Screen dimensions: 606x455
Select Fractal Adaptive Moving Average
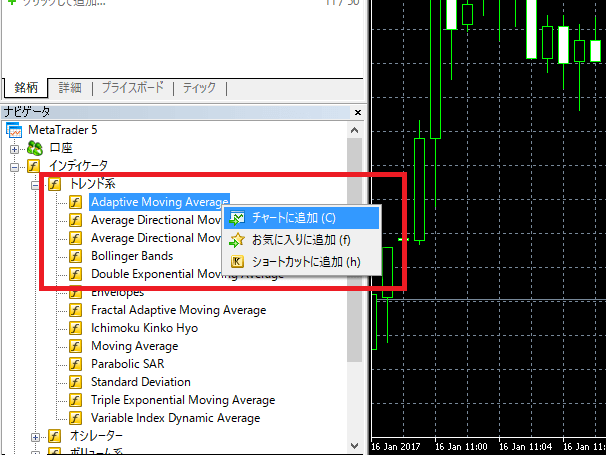point(179,310)
